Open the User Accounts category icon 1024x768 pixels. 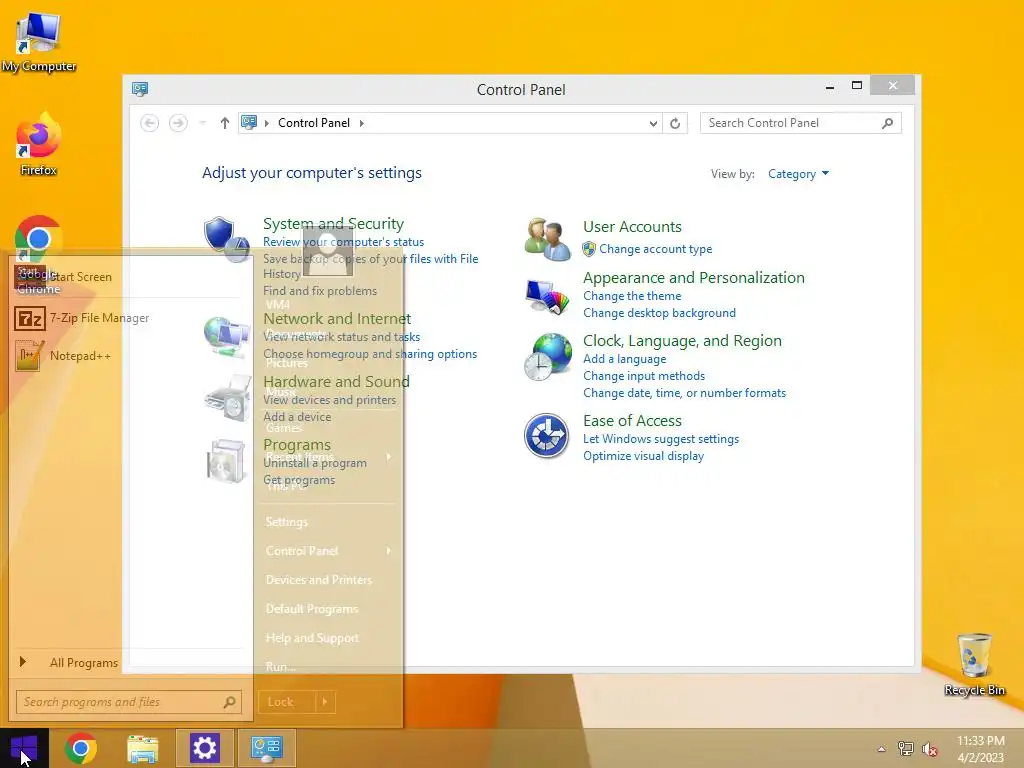(x=547, y=239)
